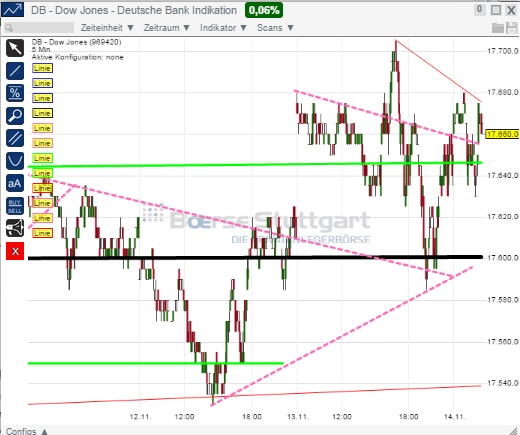Select the single line drawing tool
The image size is (520, 435).
click(15, 71)
